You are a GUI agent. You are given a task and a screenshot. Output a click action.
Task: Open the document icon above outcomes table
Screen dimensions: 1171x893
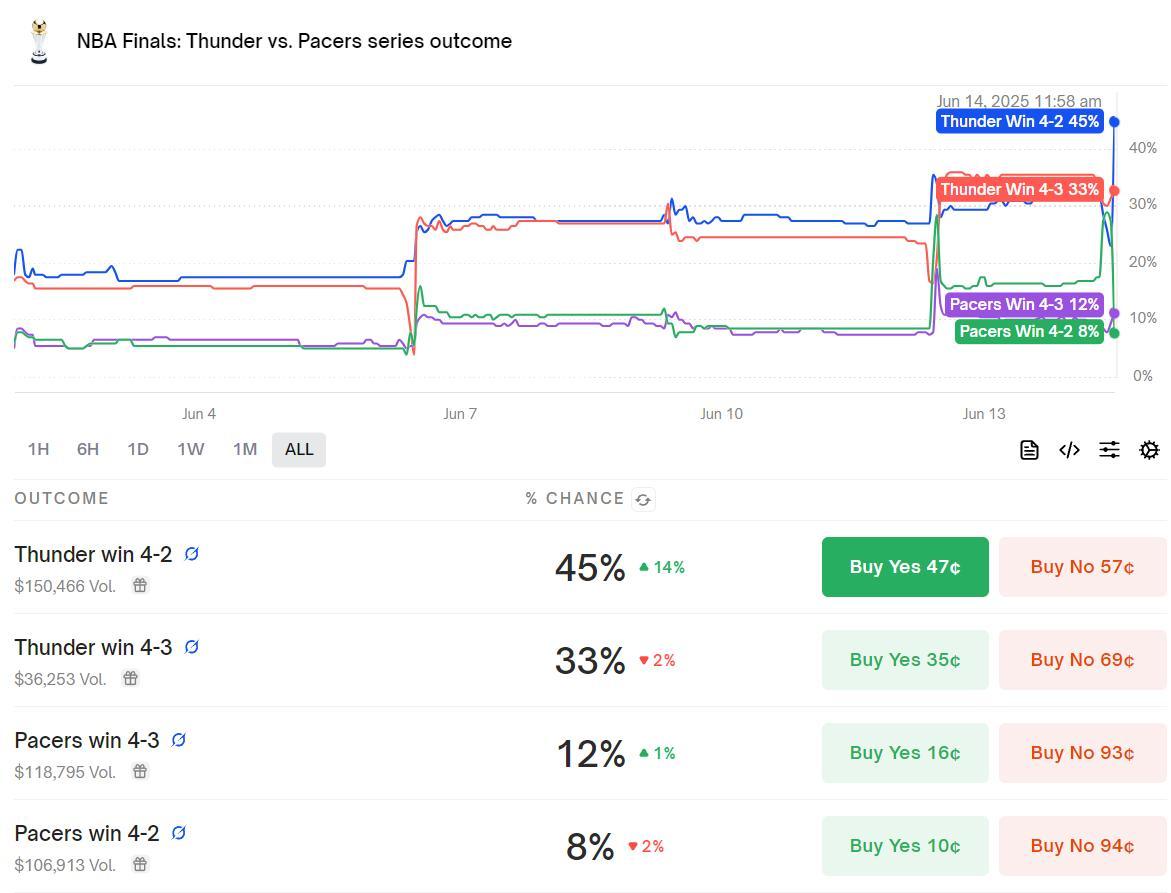click(x=1029, y=450)
